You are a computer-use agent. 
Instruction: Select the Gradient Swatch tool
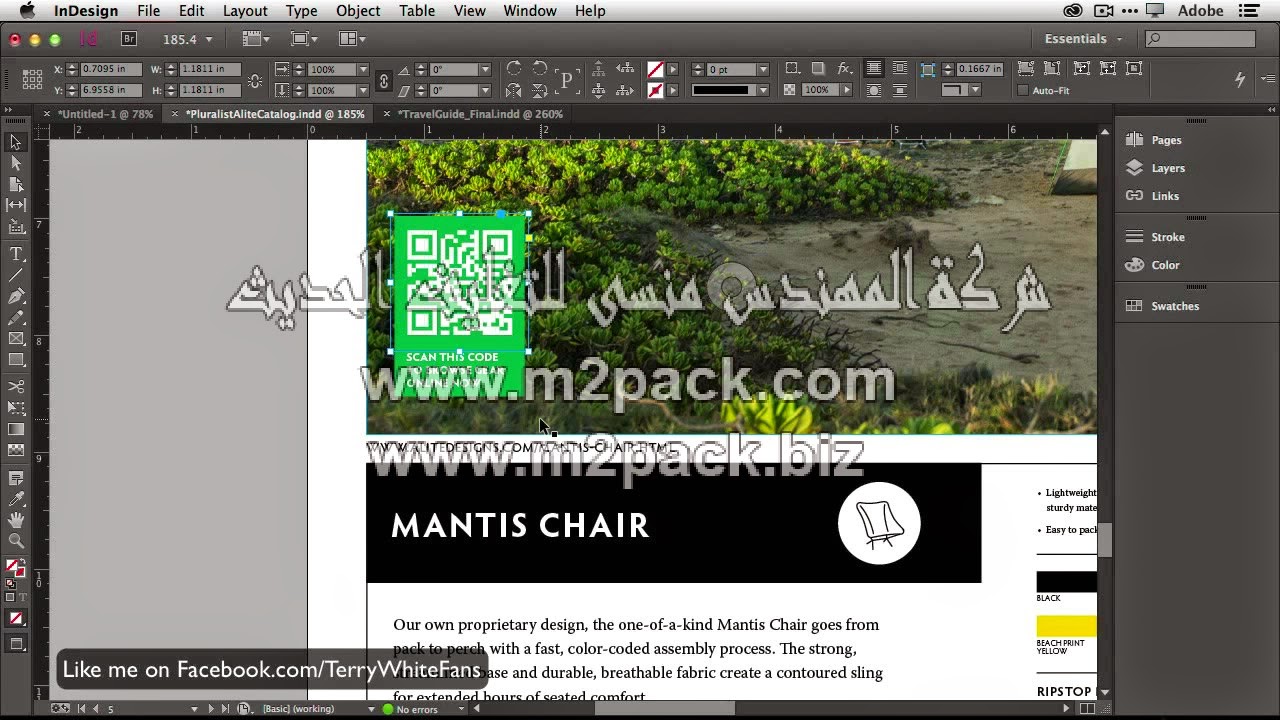pos(15,429)
